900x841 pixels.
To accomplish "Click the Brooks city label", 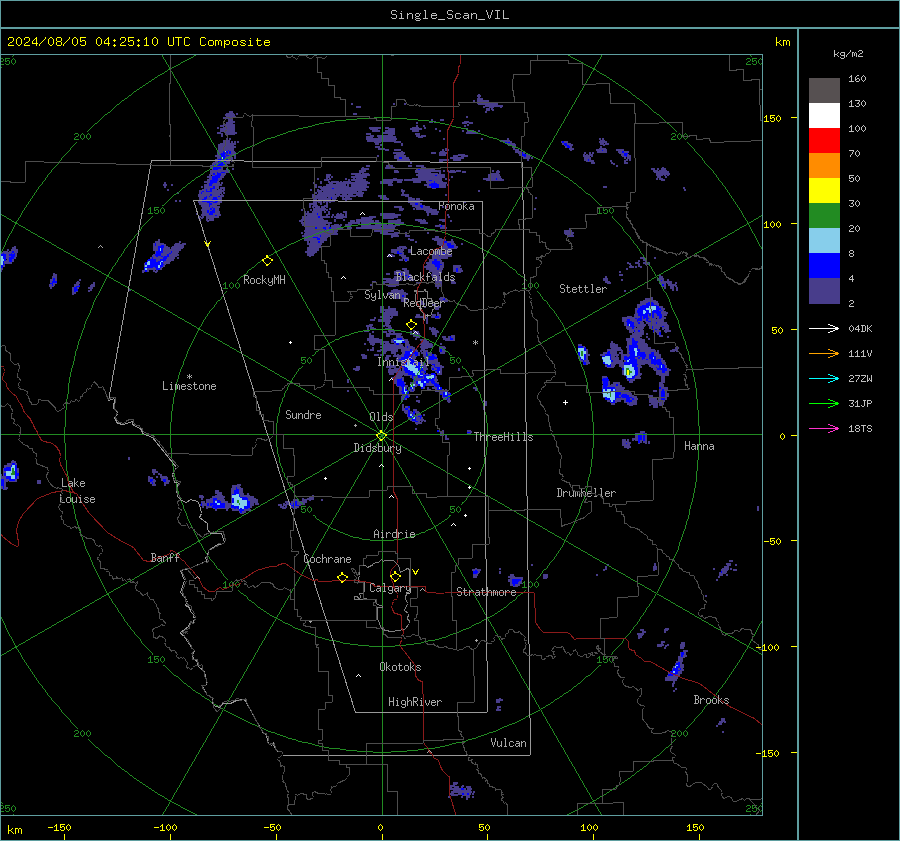I will [711, 700].
